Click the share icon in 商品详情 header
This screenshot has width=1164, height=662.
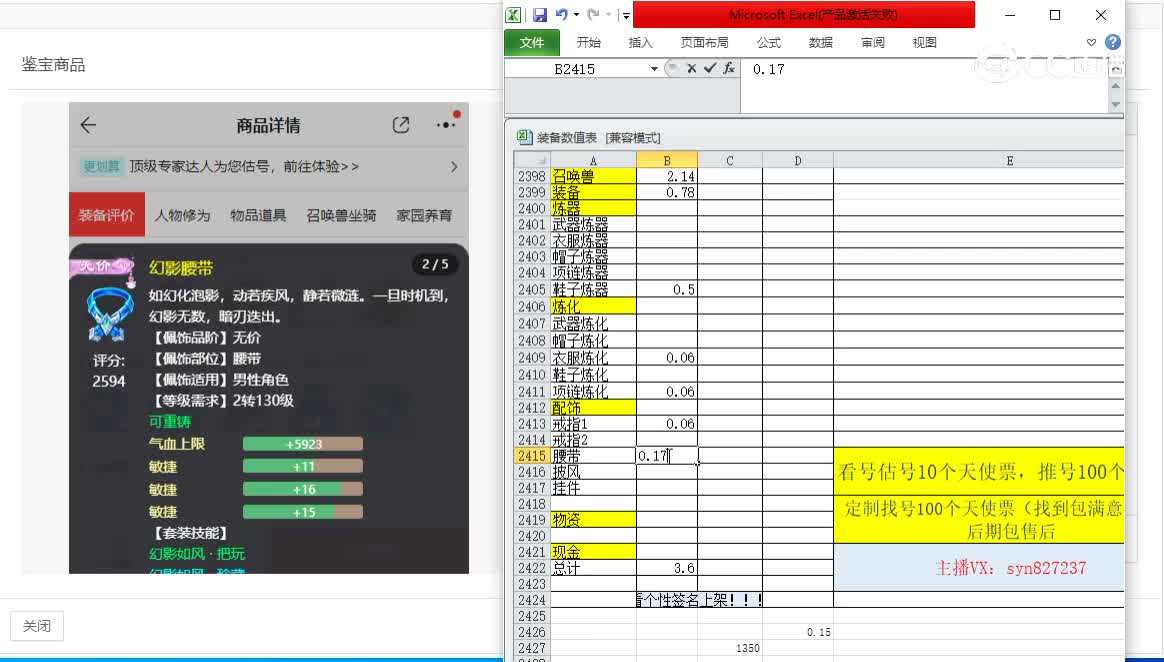point(401,125)
